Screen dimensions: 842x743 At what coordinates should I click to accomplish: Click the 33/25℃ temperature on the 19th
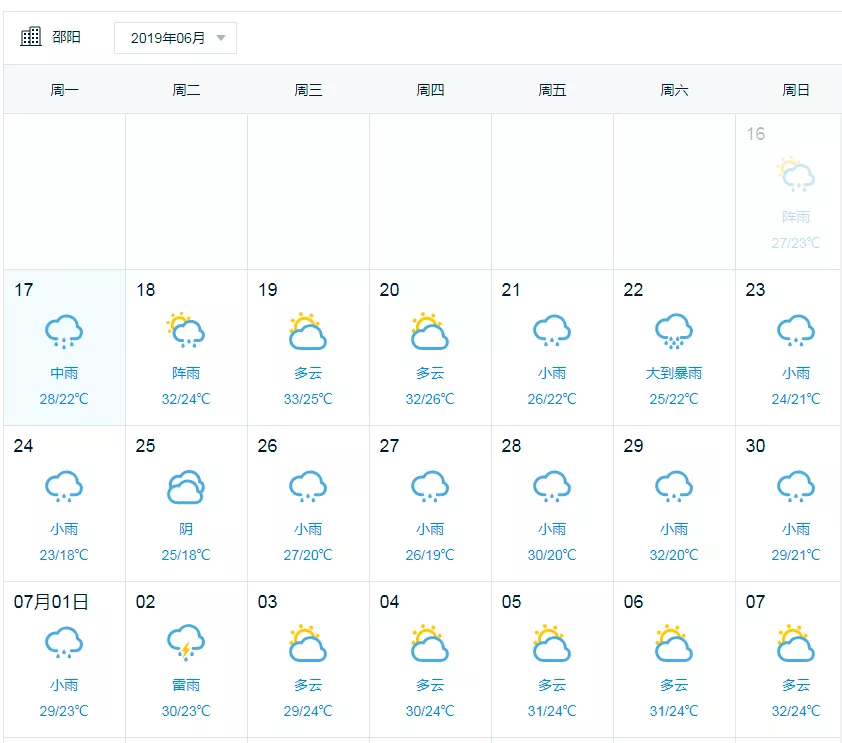pyautogui.click(x=308, y=399)
